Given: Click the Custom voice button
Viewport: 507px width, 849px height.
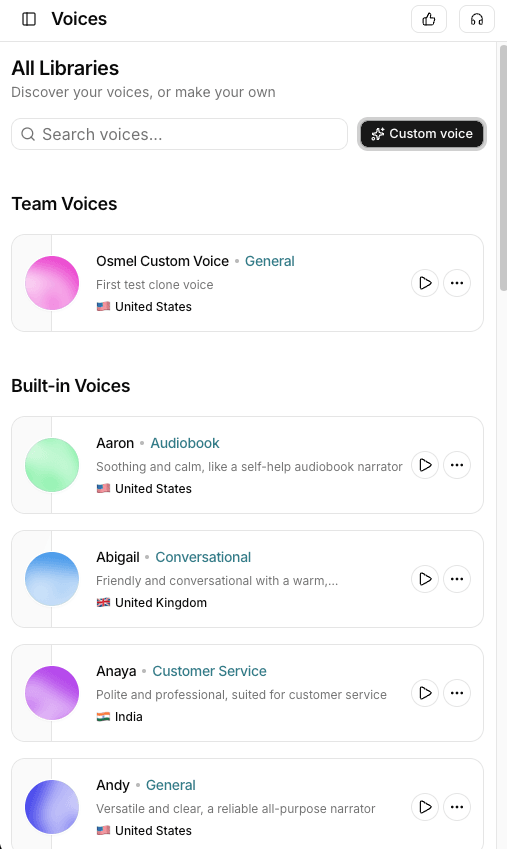Looking at the screenshot, I should (x=422, y=134).
